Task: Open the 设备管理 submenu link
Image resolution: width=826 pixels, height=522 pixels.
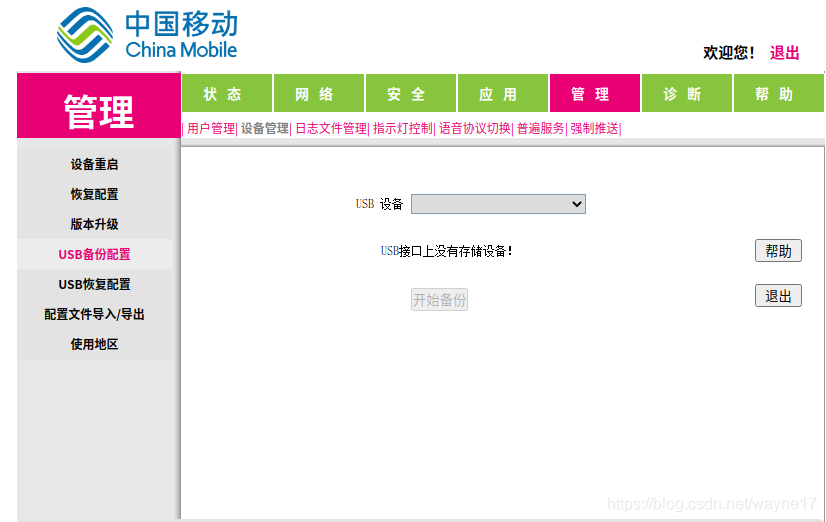Action: click(265, 129)
